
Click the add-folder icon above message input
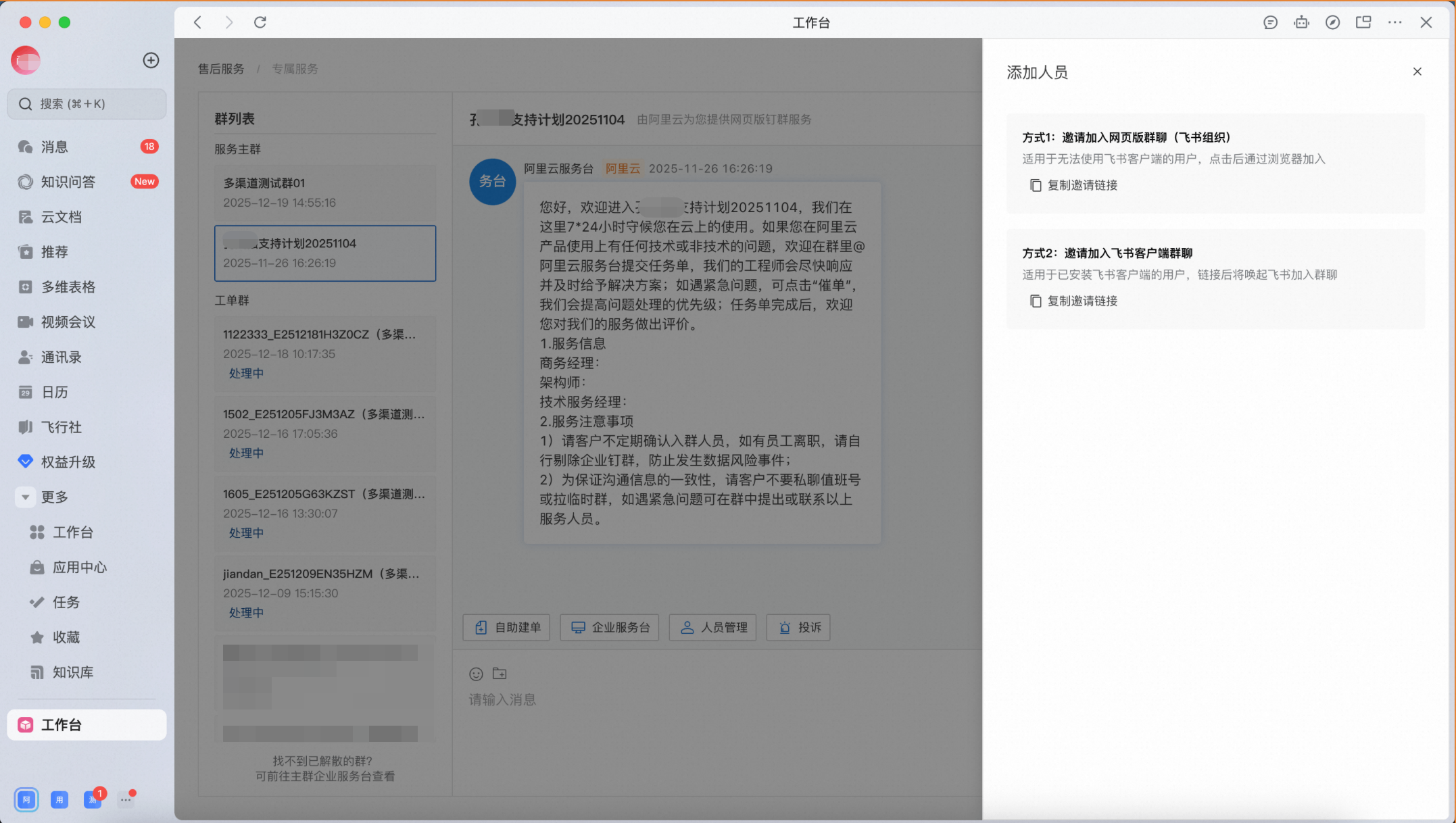click(500, 674)
